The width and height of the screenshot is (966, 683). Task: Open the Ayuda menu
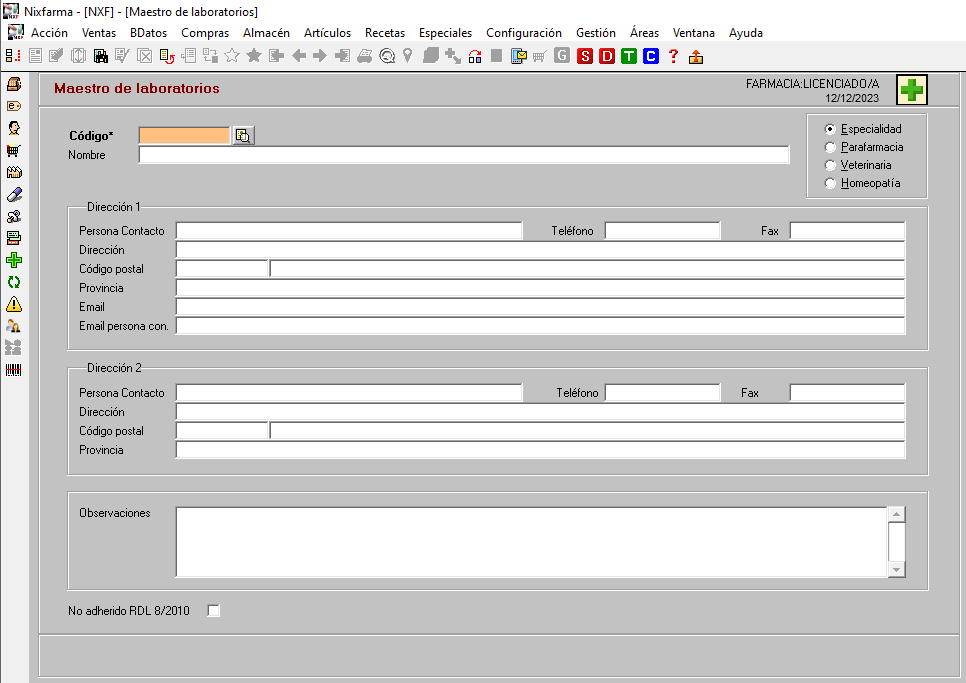(745, 33)
